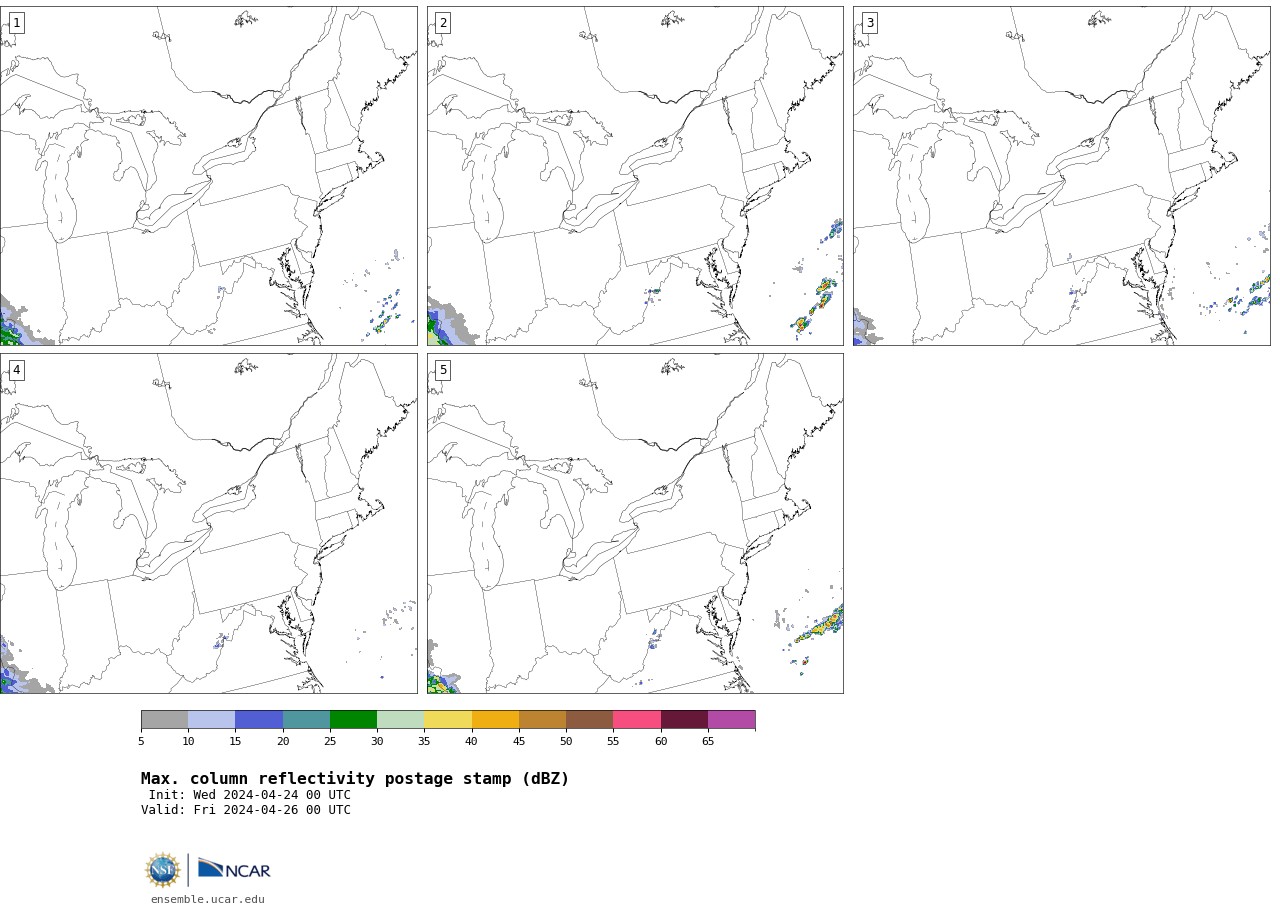Select the pale green 30-35 dBZ swatch
The image size is (1280, 910).
pyautogui.click(x=401, y=720)
